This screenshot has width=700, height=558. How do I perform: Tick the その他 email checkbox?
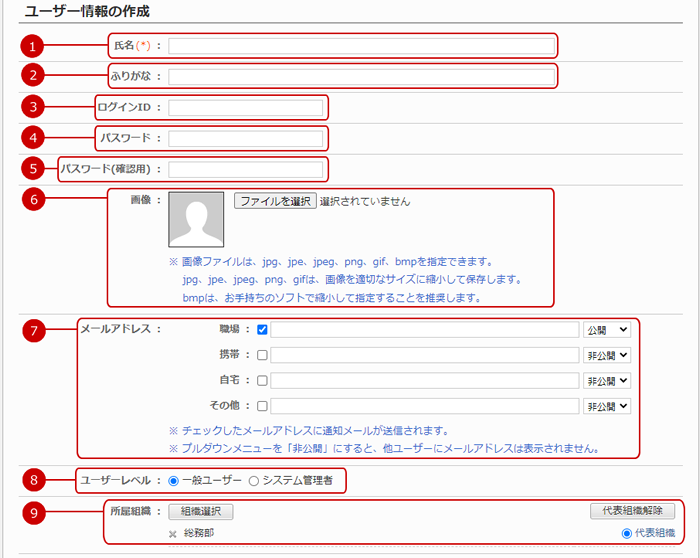coord(262,406)
